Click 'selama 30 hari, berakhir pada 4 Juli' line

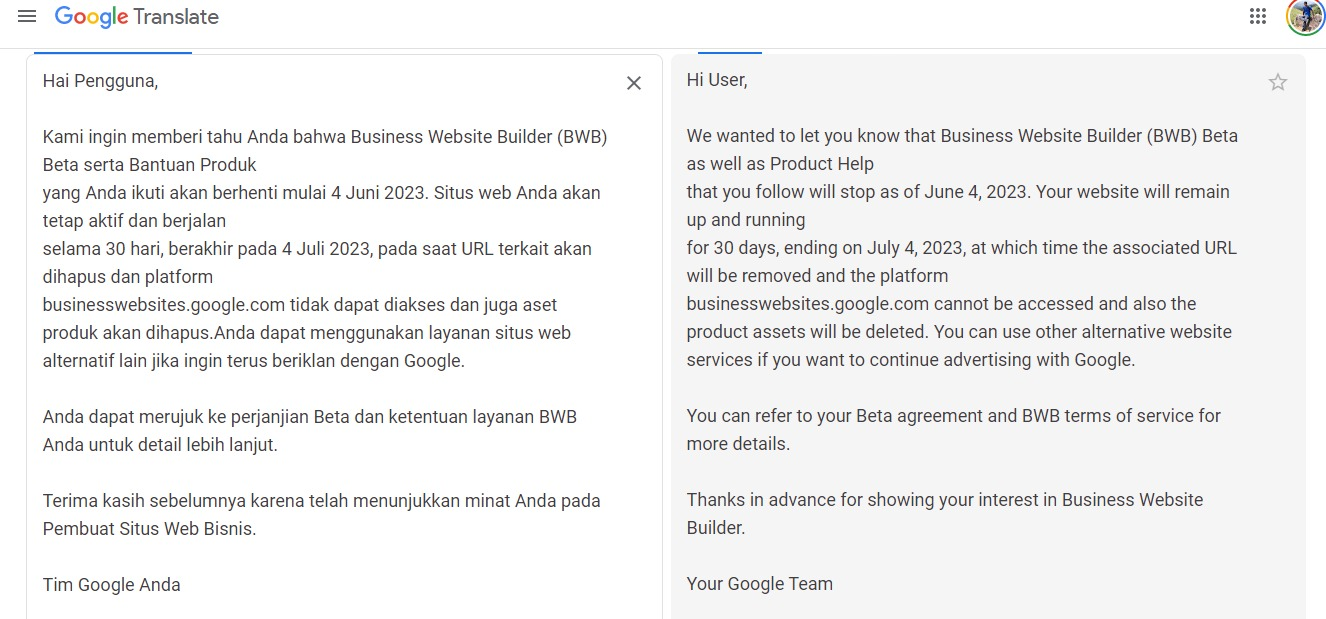317,248
